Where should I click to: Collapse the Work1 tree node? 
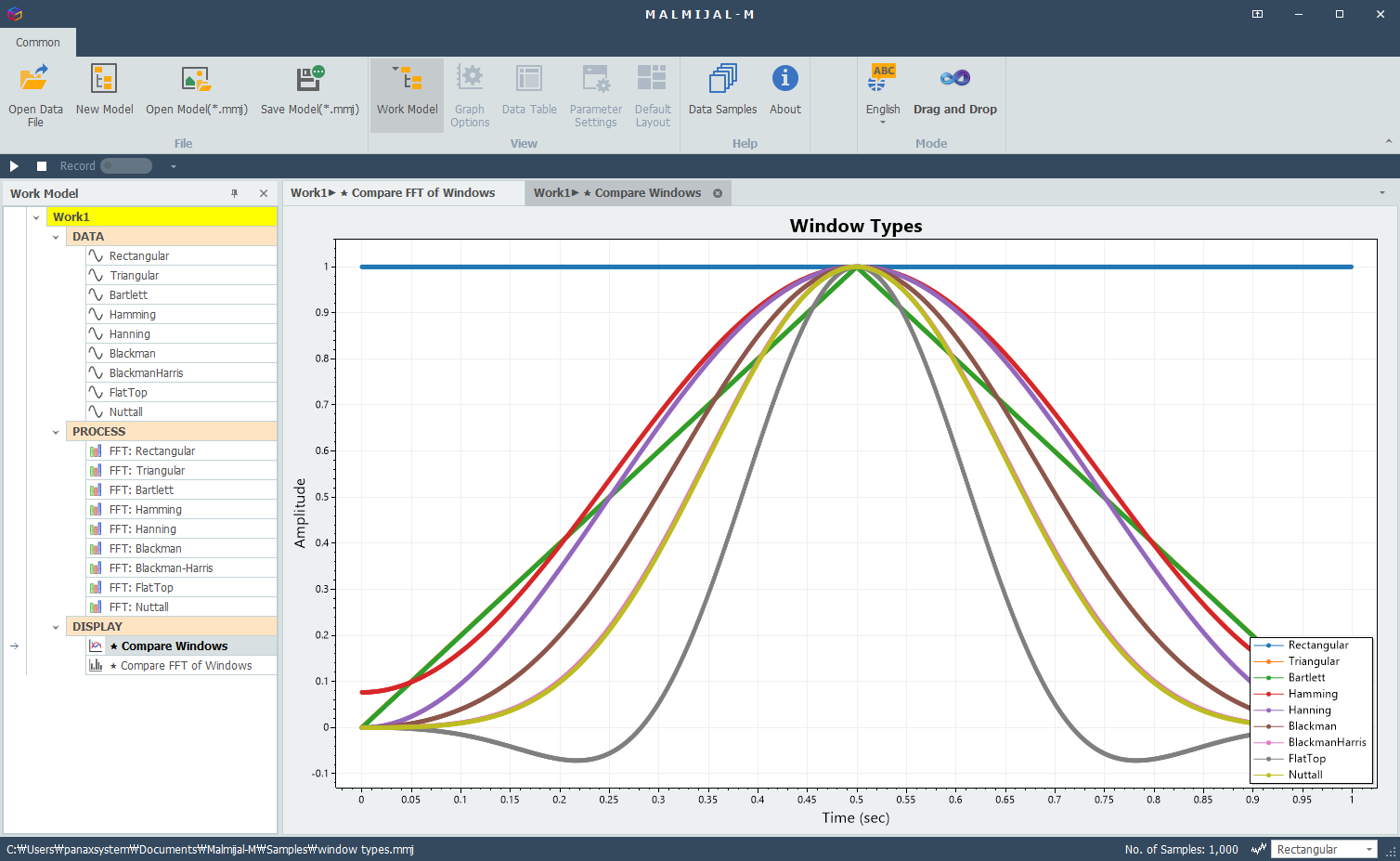36,217
